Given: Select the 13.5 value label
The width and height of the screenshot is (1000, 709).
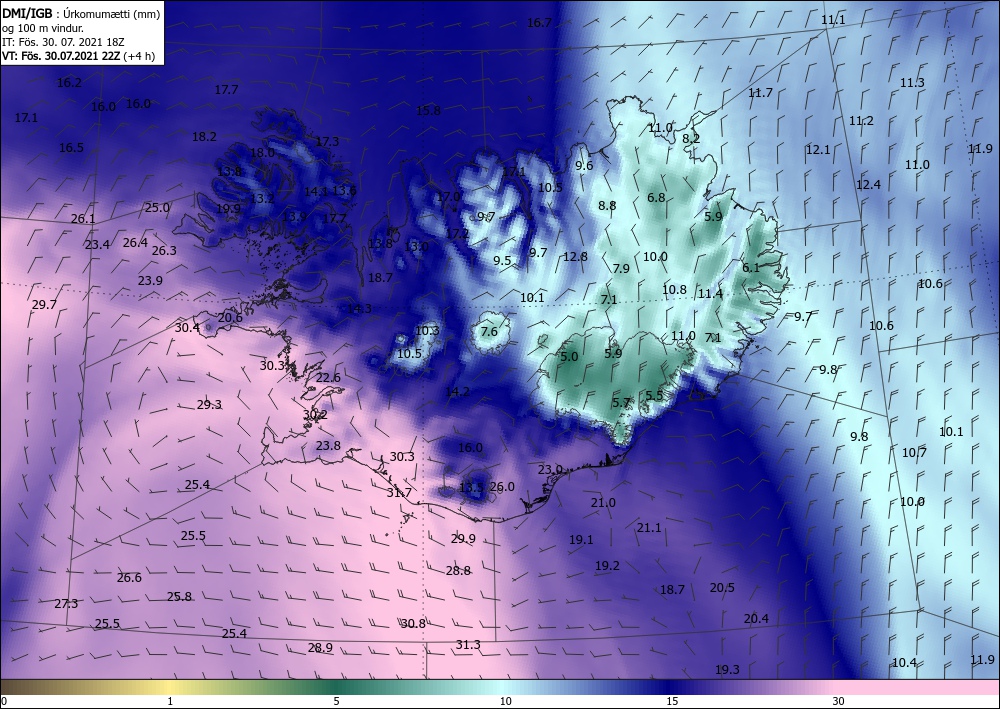Looking at the screenshot, I should coord(471,488).
